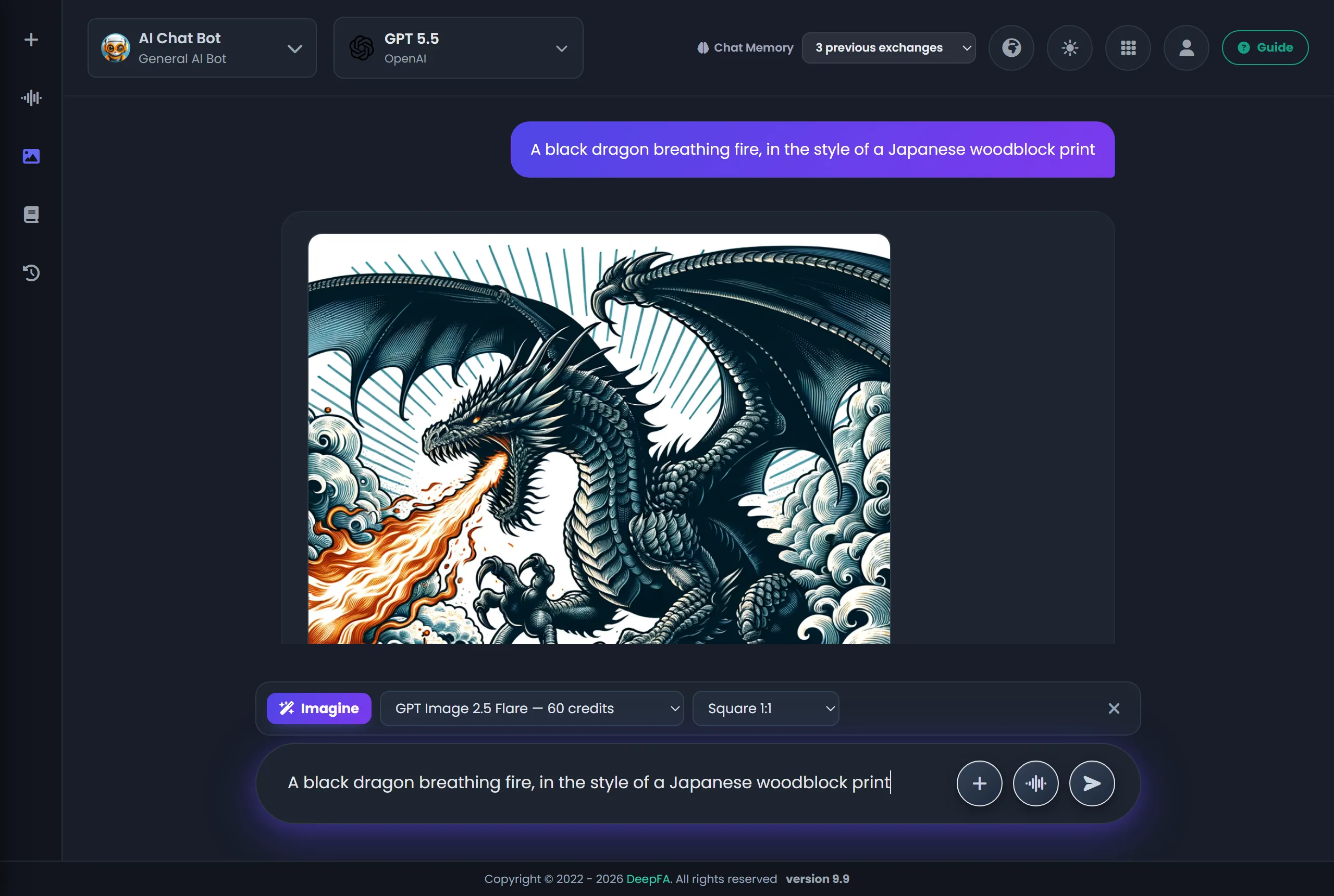Open chat history clock icon
1334x896 pixels.
coord(31,272)
